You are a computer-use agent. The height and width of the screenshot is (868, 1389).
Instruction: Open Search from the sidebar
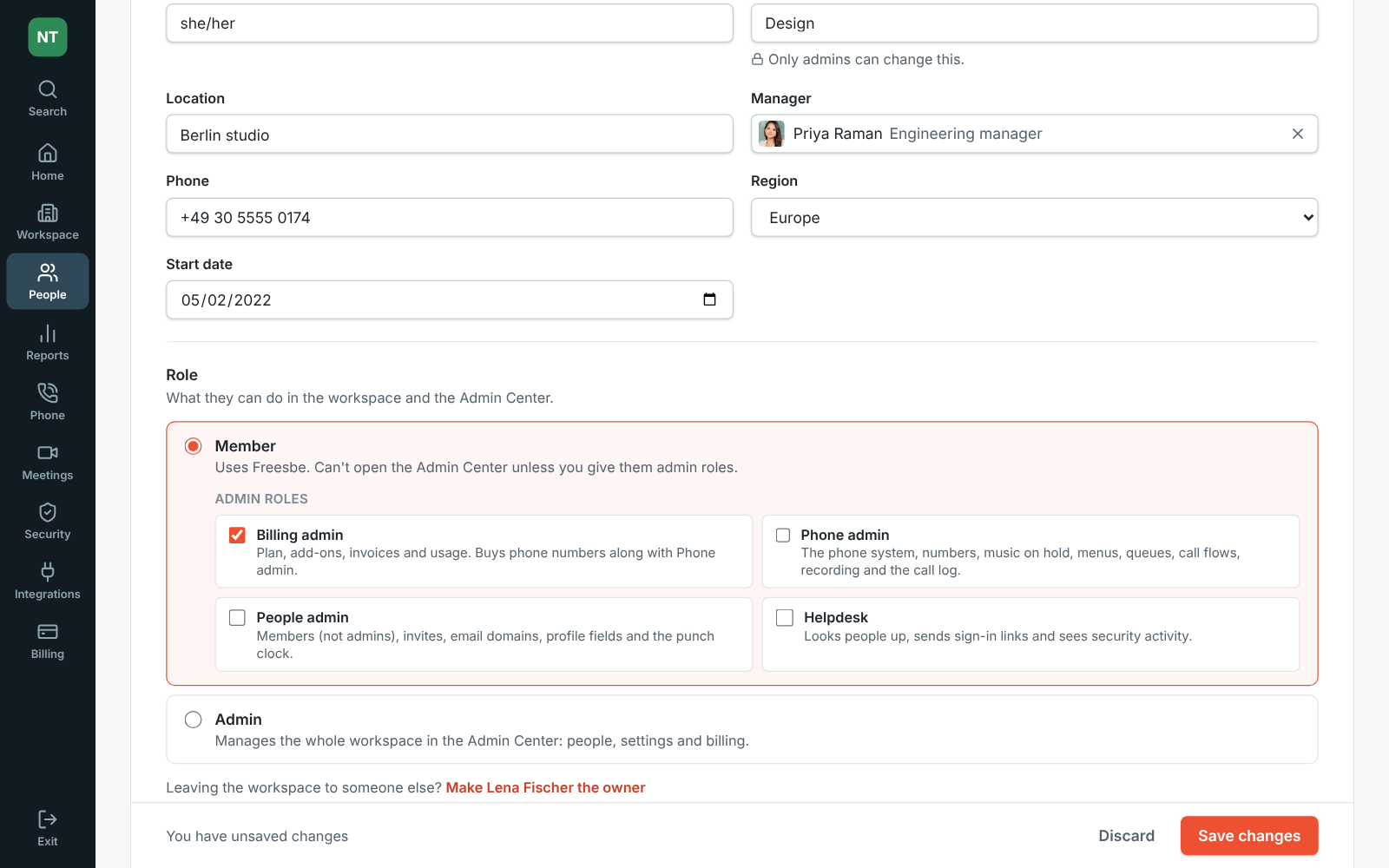[x=48, y=99]
